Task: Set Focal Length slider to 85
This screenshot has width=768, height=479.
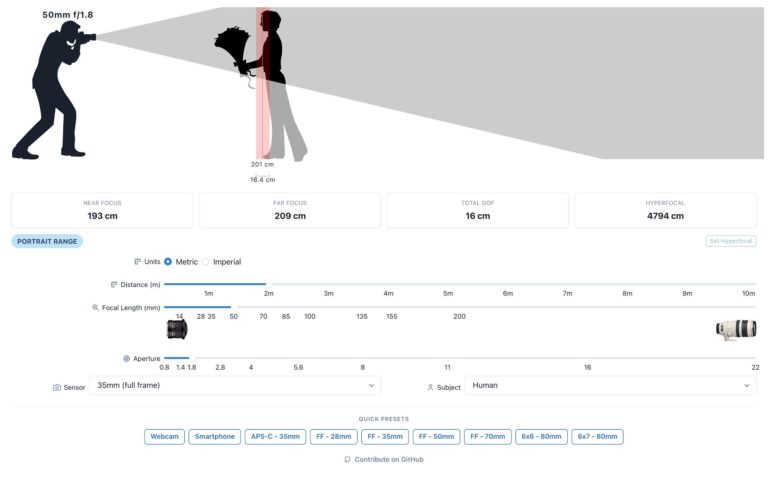Action: click(x=286, y=308)
